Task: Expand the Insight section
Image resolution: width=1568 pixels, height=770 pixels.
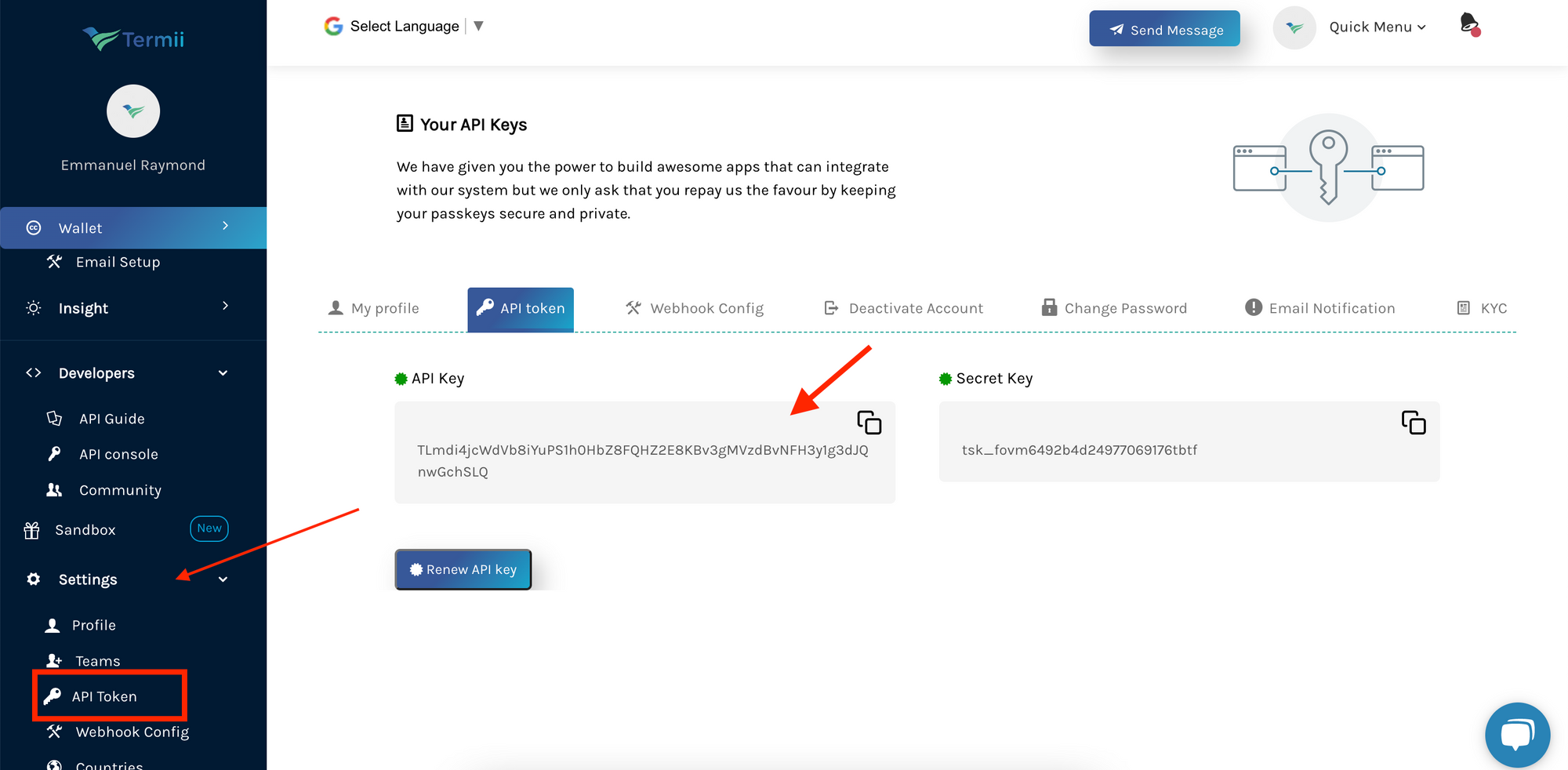Action: pos(83,307)
